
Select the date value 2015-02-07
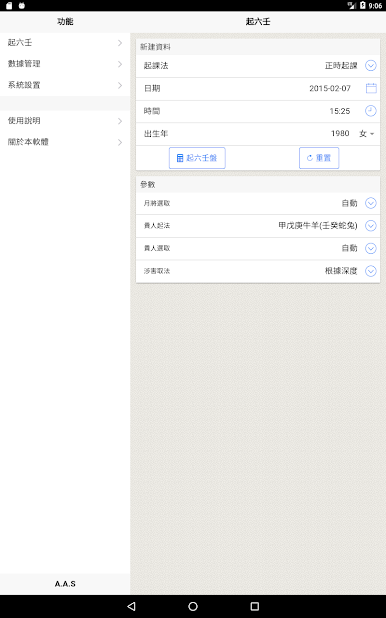pyautogui.click(x=330, y=88)
